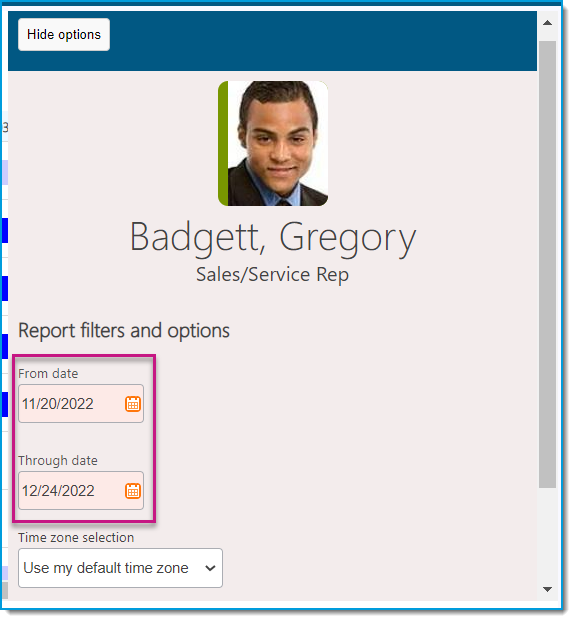Viewport: 574px width, 621px height.
Task: Click the 'Through date' label
Action: (x=58, y=461)
